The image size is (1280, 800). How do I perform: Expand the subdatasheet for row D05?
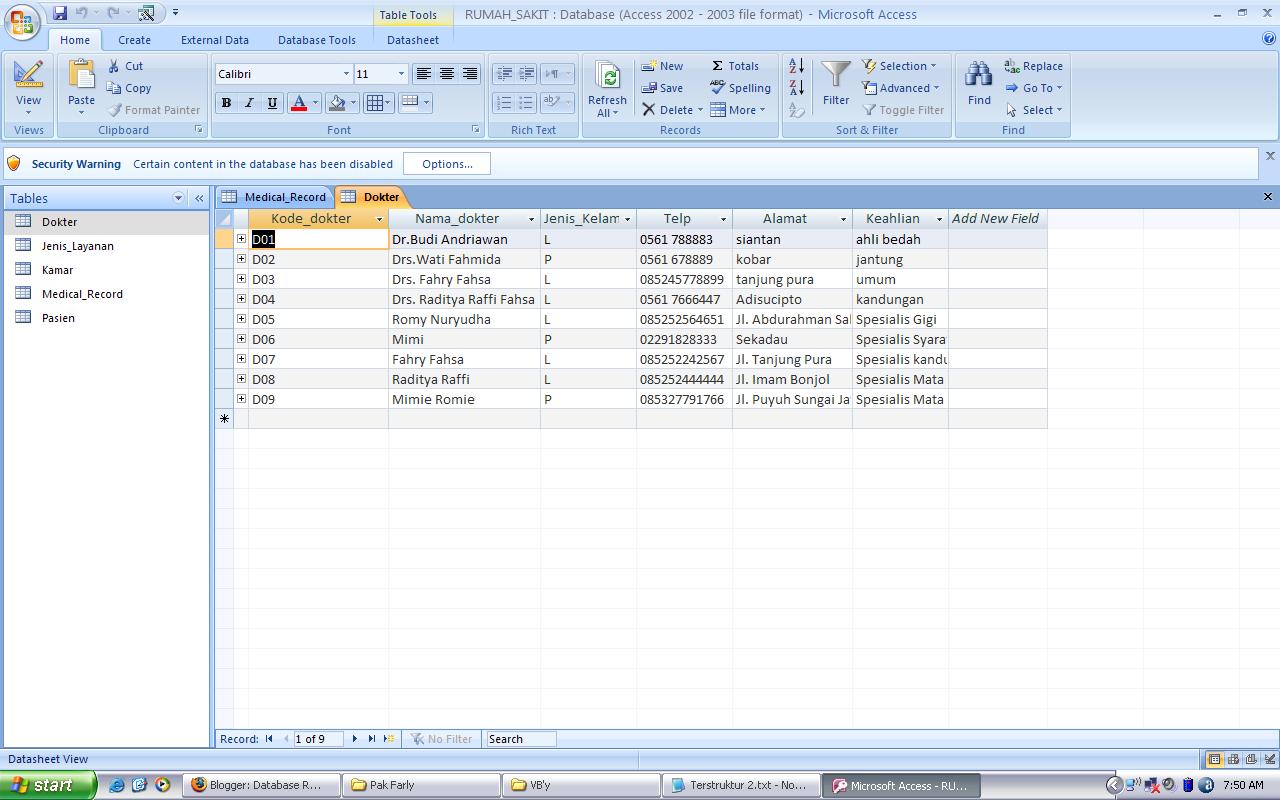coord(241,319)
